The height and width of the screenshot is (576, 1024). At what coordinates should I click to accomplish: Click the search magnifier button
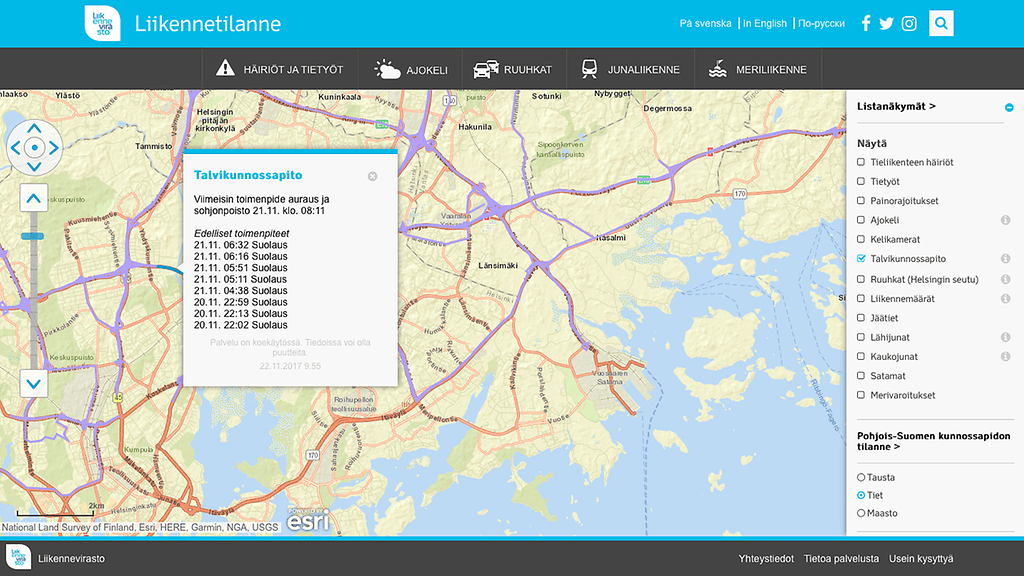[941, 23]
